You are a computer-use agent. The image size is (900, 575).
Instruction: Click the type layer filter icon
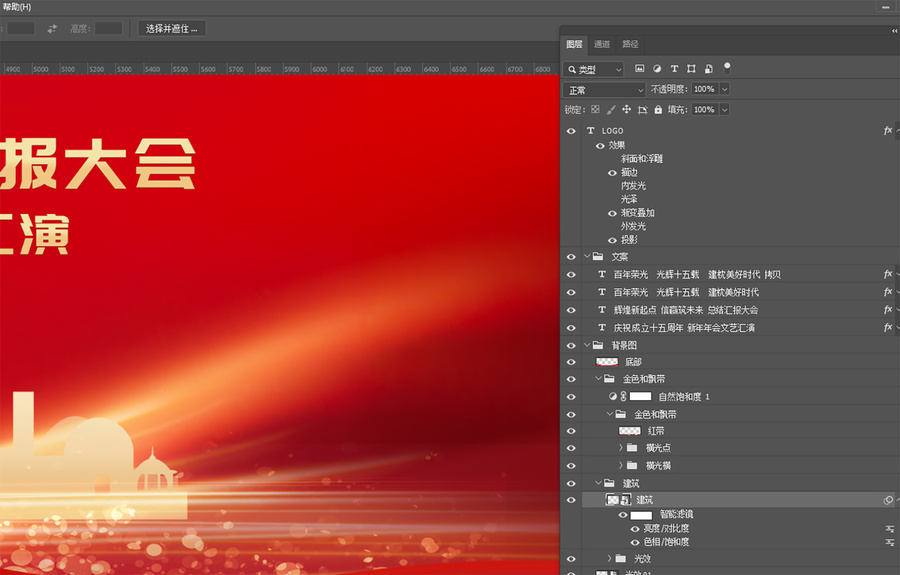click(674, 69)
